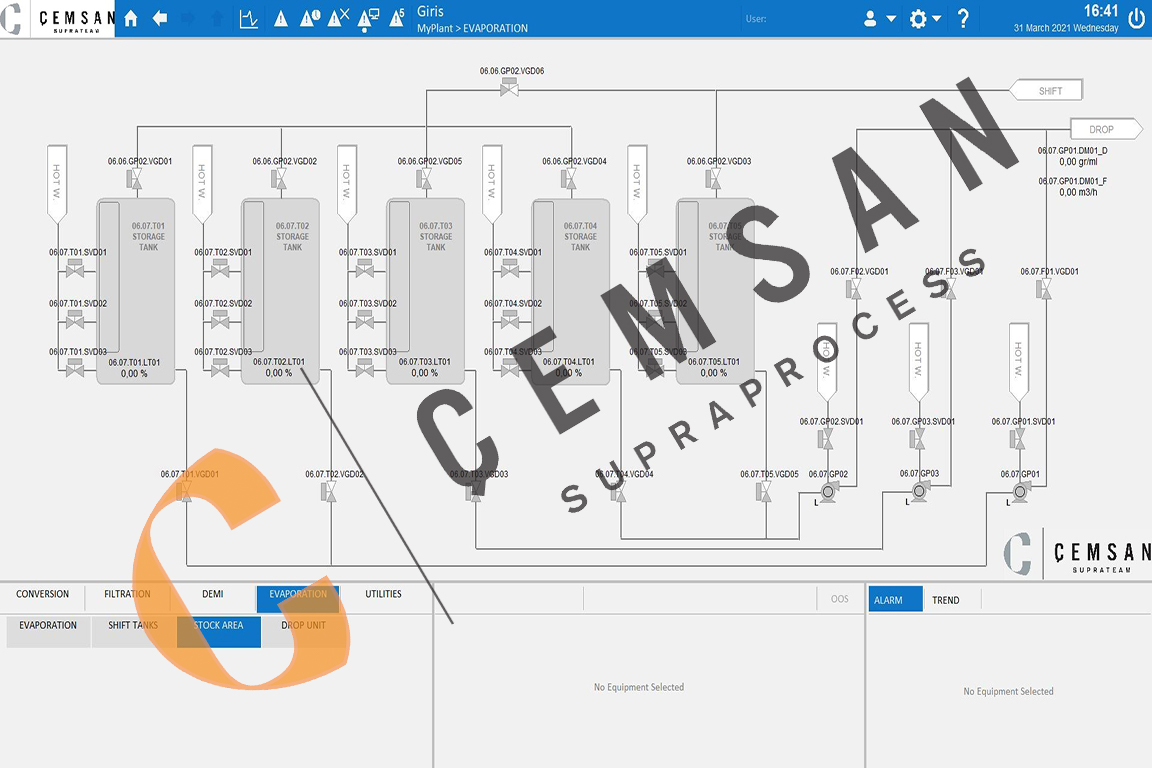Open the DROP UNIT sub-tab
This screenshot has height=768, width=1152.
303,631
